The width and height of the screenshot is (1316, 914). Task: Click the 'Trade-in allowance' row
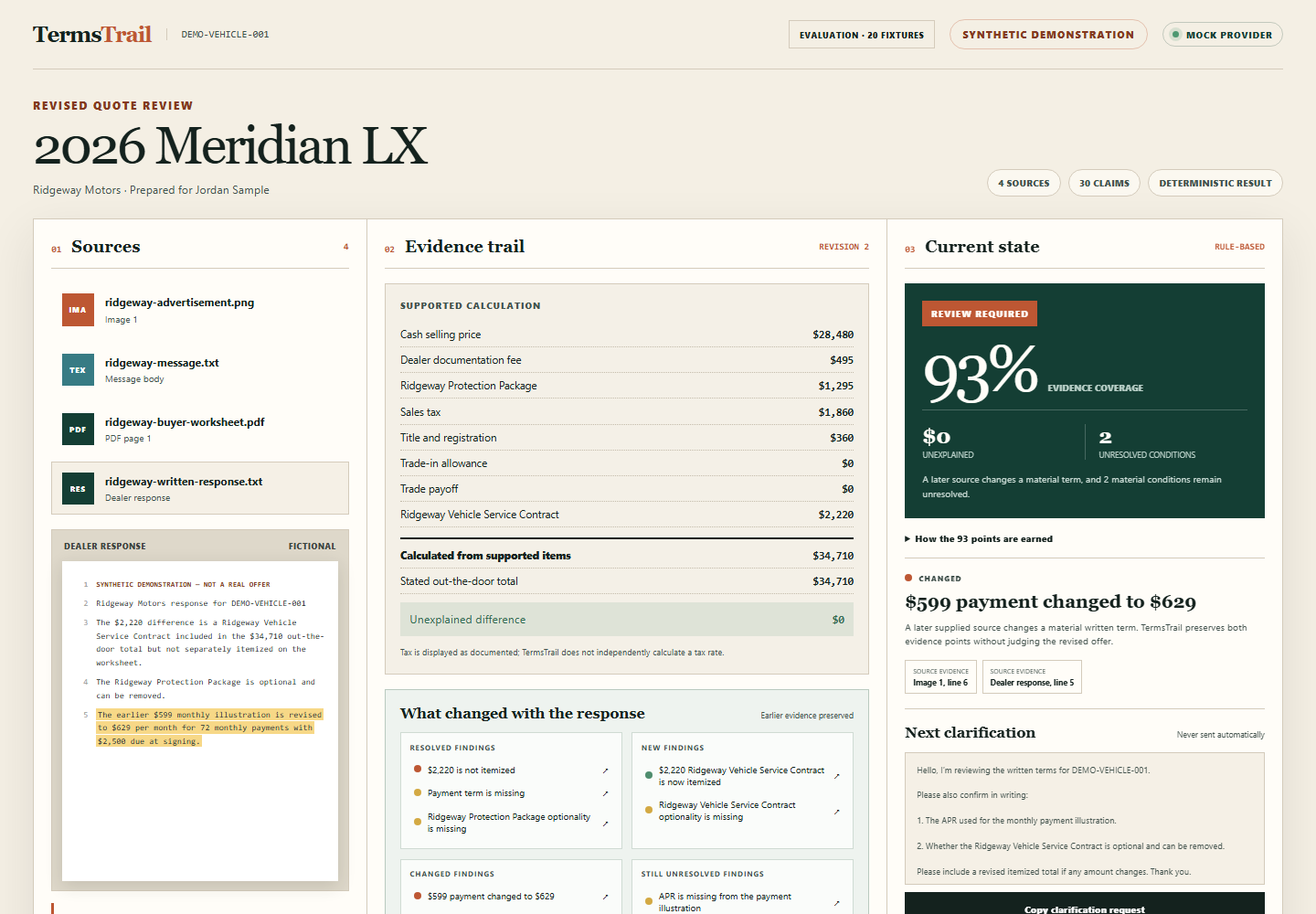point(627,463)
